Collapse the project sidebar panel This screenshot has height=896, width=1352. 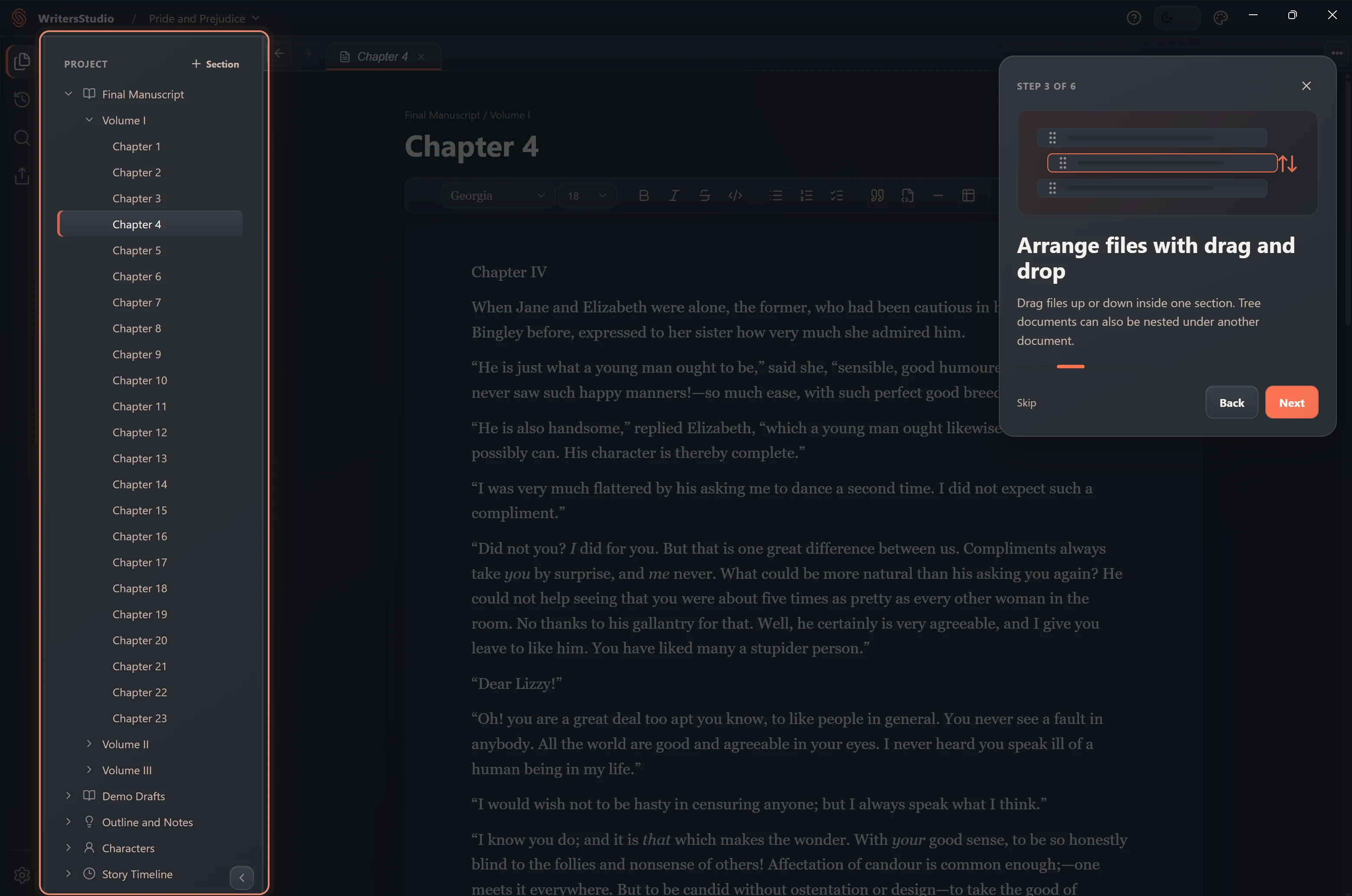click(242, 877)
